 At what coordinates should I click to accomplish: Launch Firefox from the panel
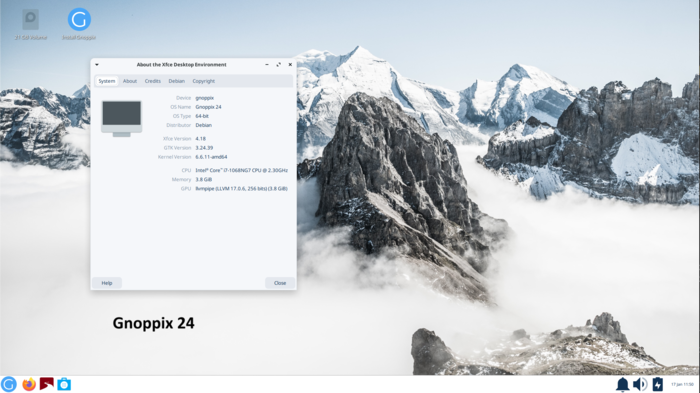(29, 384)
